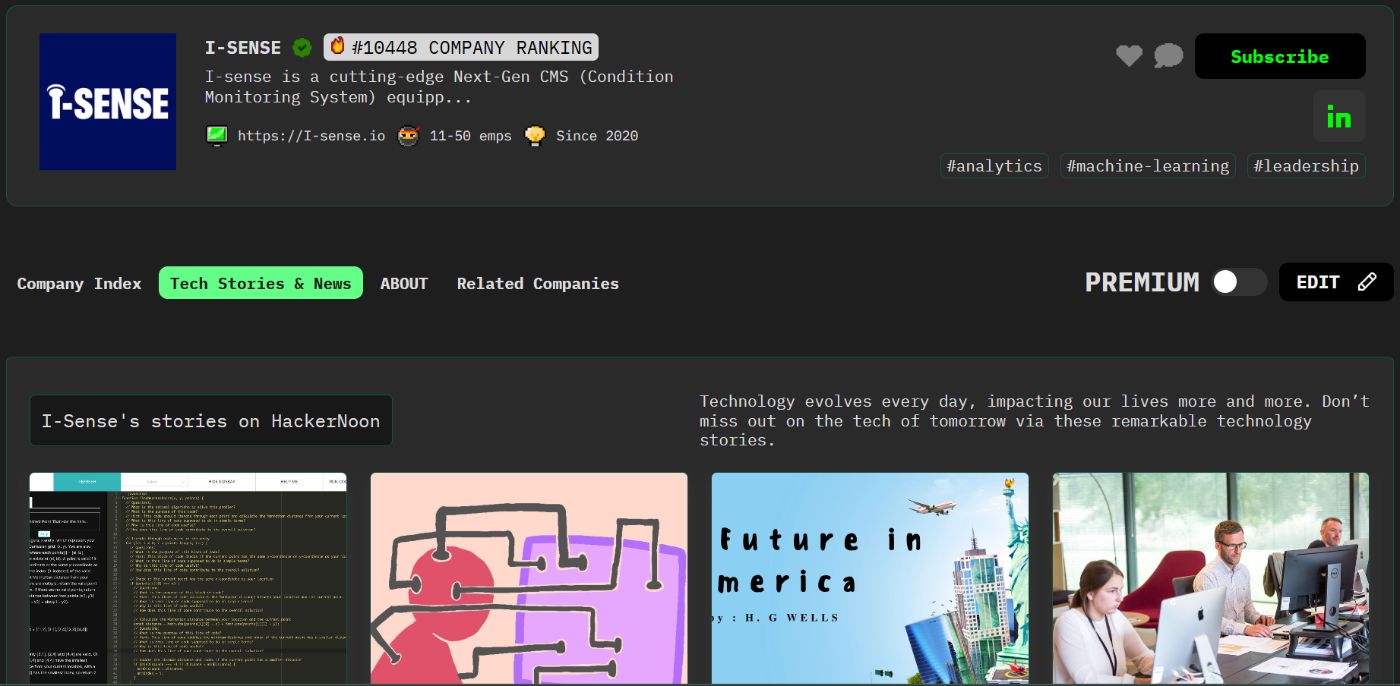Select the #analytics tag
The height and width of the screenshot is (686, 1400).
(994, 166)
